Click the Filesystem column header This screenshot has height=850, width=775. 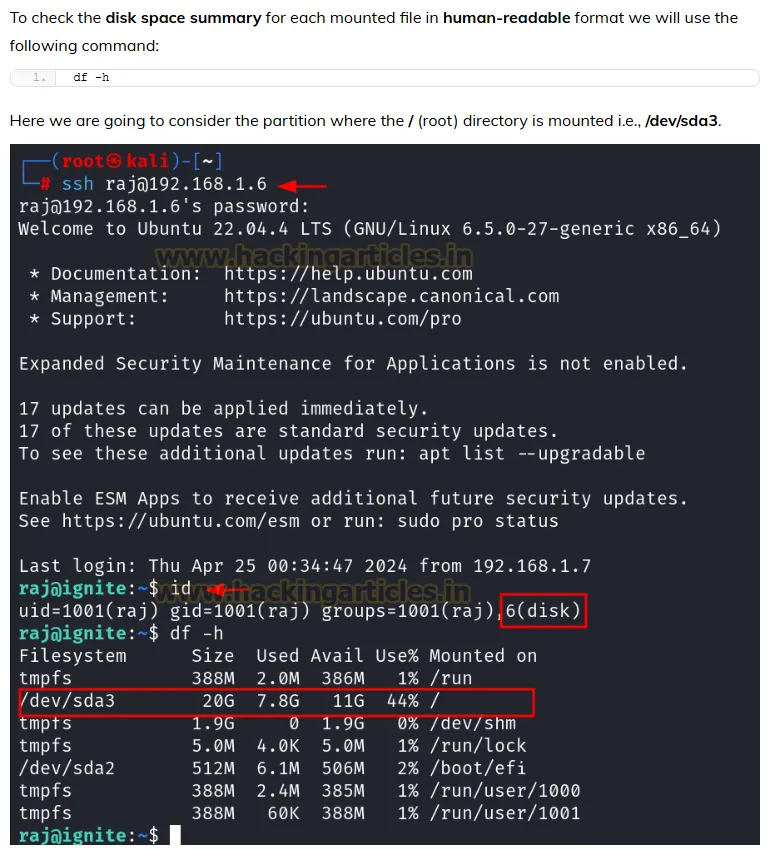(x=72, y=656)
